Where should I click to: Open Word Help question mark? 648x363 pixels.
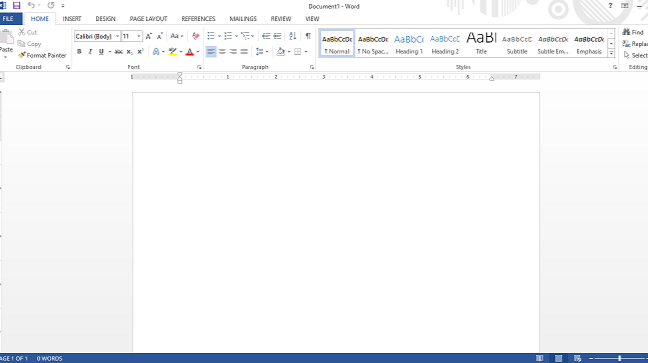pos(610,6)
